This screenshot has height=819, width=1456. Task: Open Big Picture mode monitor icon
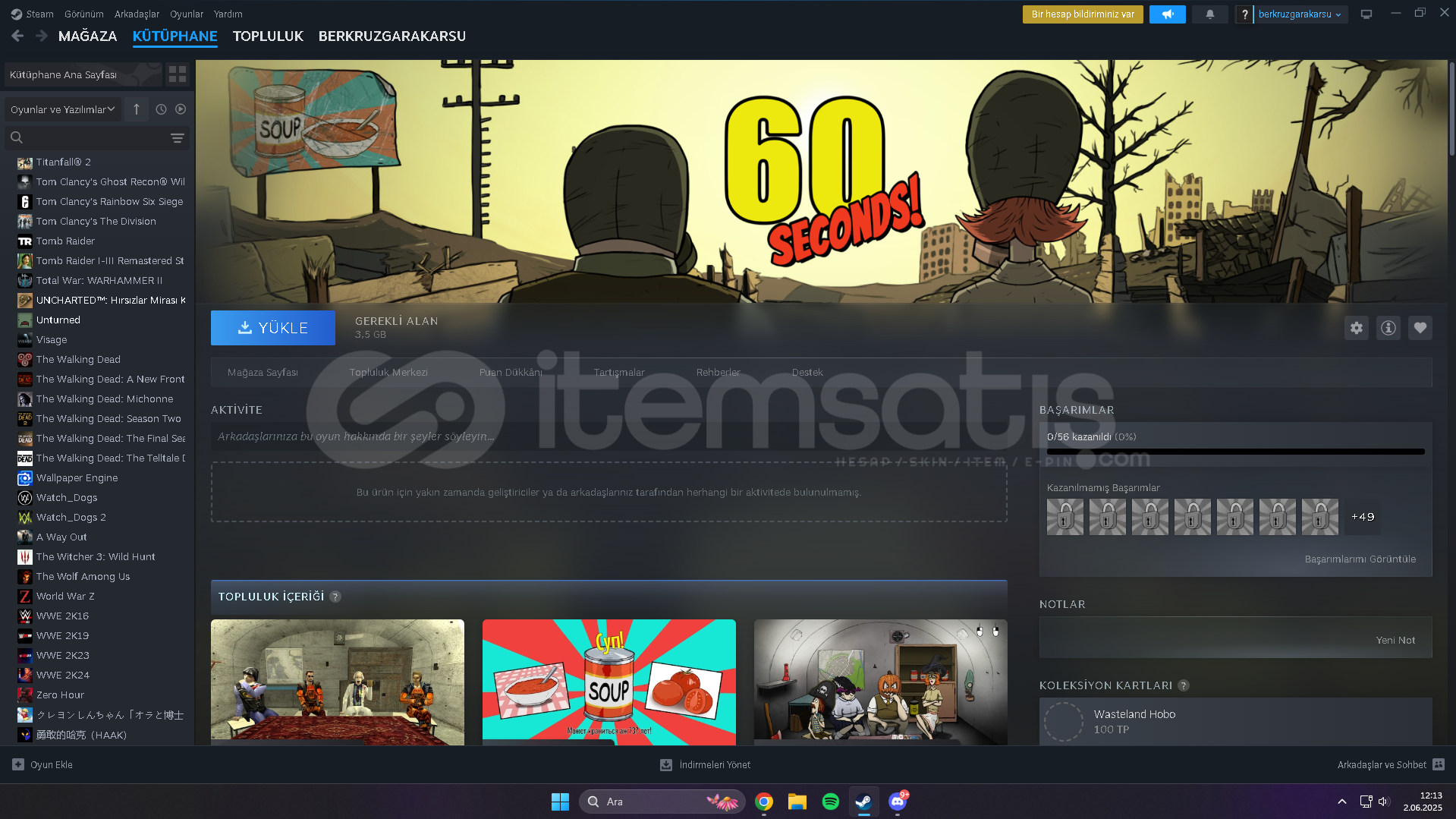pos(1366,14)
